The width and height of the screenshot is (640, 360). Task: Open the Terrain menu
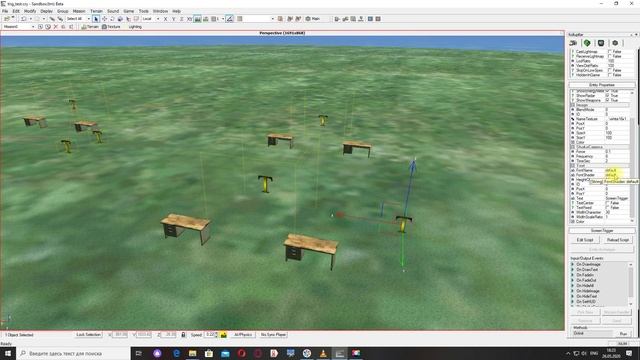tap(96, 11)
